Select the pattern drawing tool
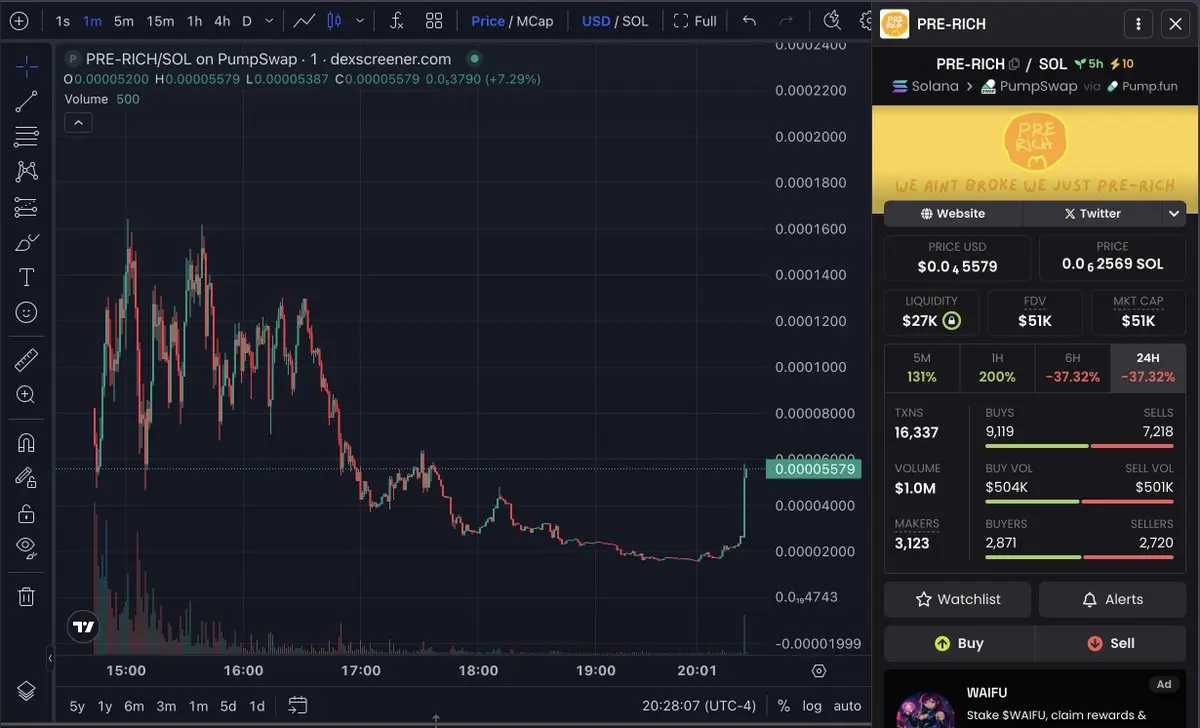Viewport: 1200px width, 728px height. (x=27, y=171)
